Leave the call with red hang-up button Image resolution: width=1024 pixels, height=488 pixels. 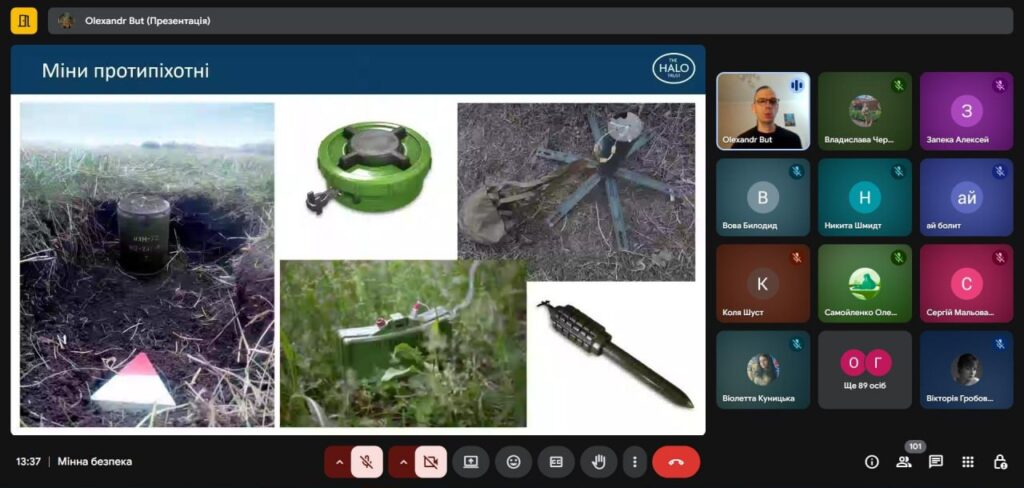click(676, 462)
